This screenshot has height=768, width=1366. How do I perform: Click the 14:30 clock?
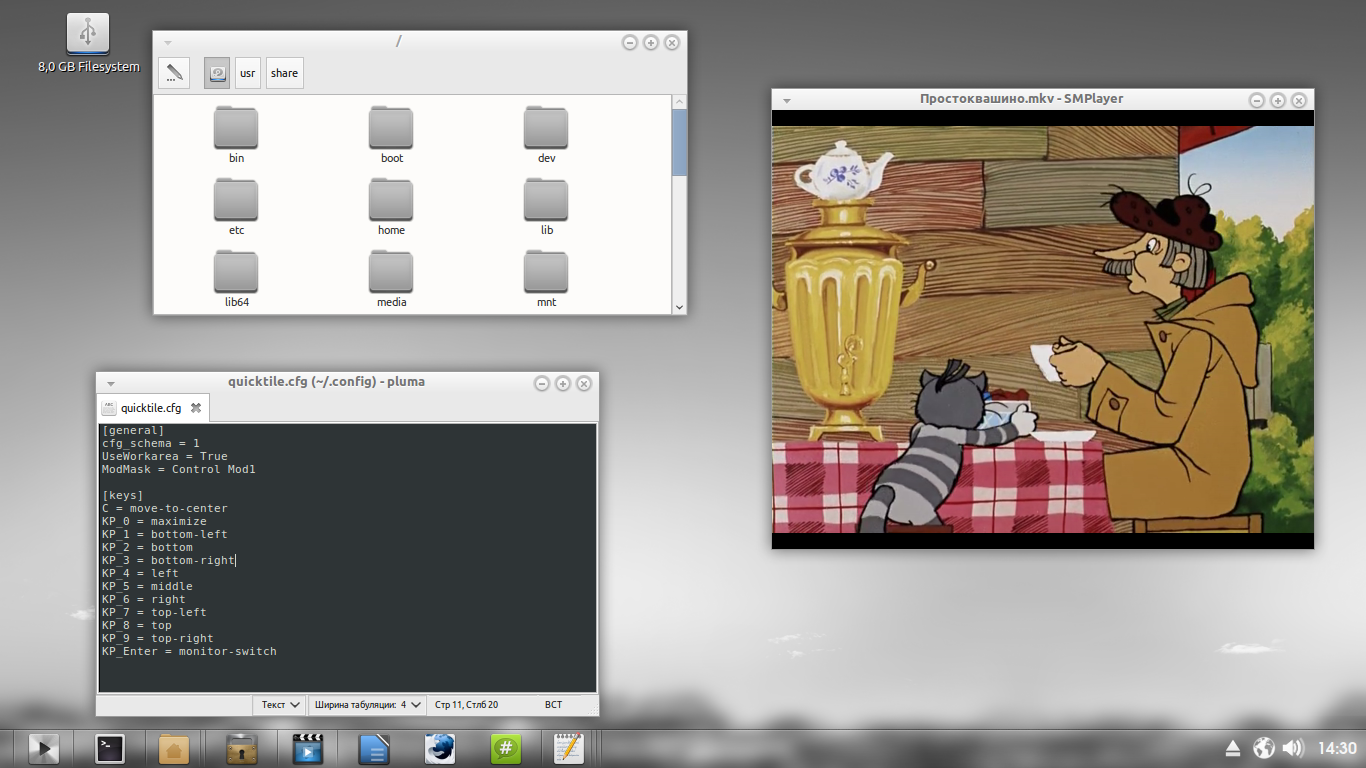pyautogui.click(x=1337, y=748)
